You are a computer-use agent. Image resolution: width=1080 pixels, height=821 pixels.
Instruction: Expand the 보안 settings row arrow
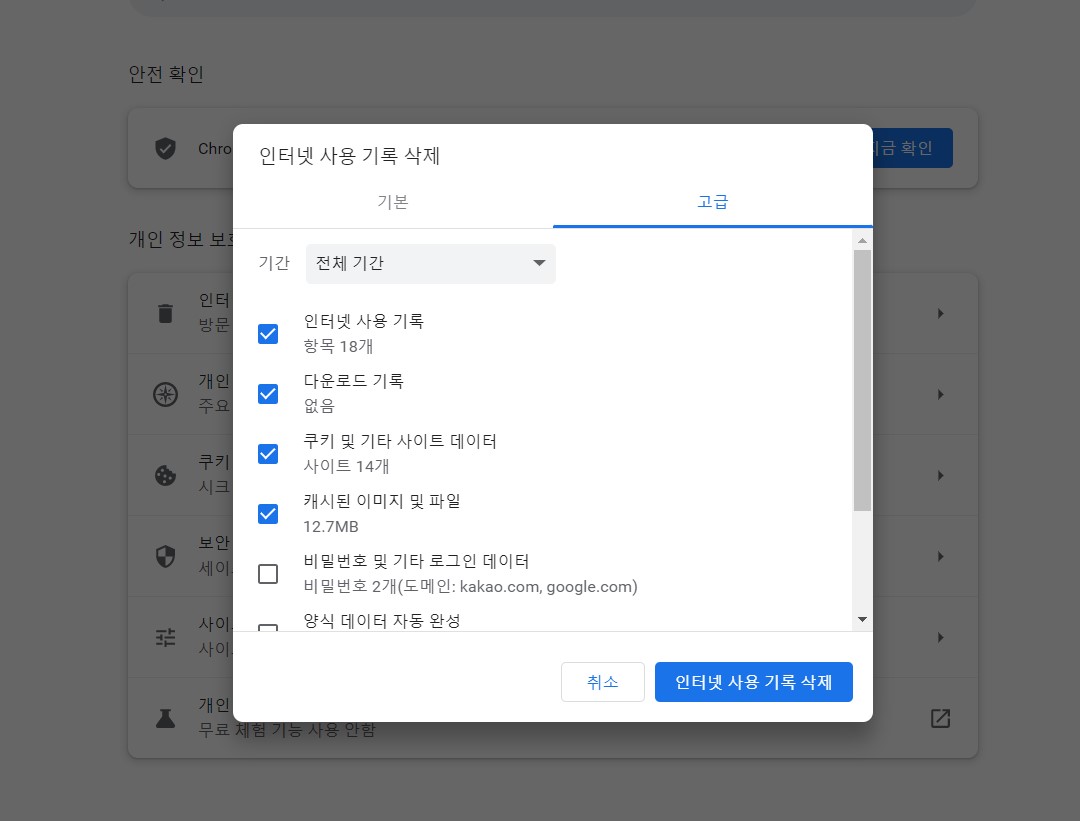point(940,556)
